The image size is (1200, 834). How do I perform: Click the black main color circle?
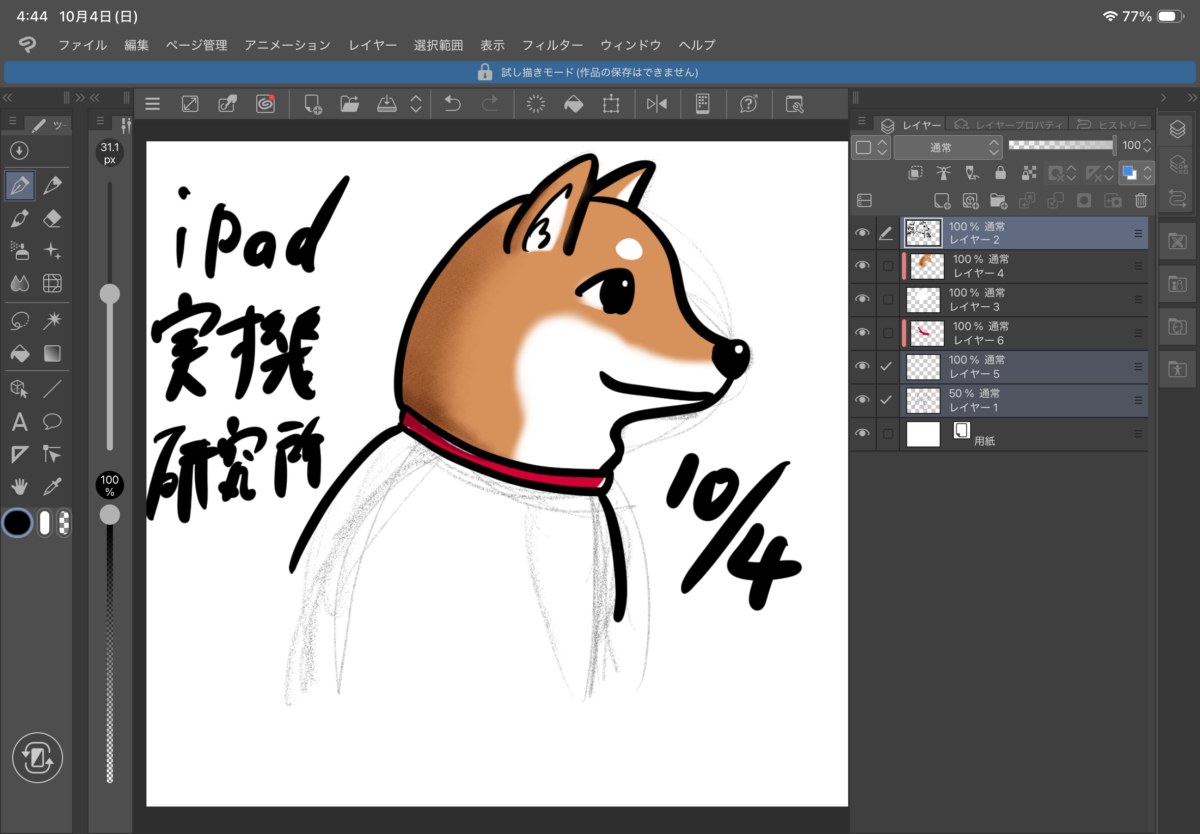point(18,523)
